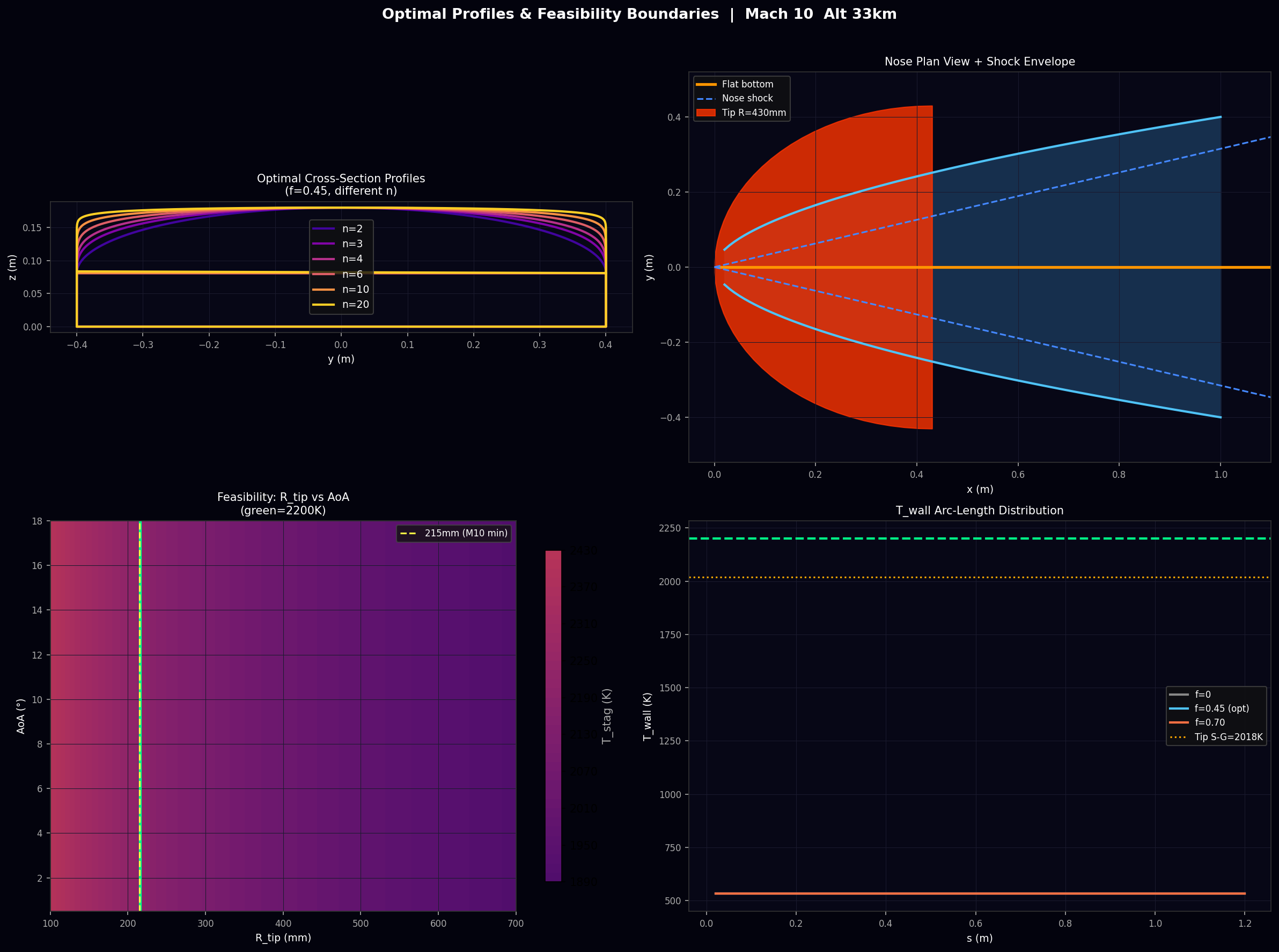Click the 'Flat bottom' legend entry
The image size is (1279, 952).
735,84
